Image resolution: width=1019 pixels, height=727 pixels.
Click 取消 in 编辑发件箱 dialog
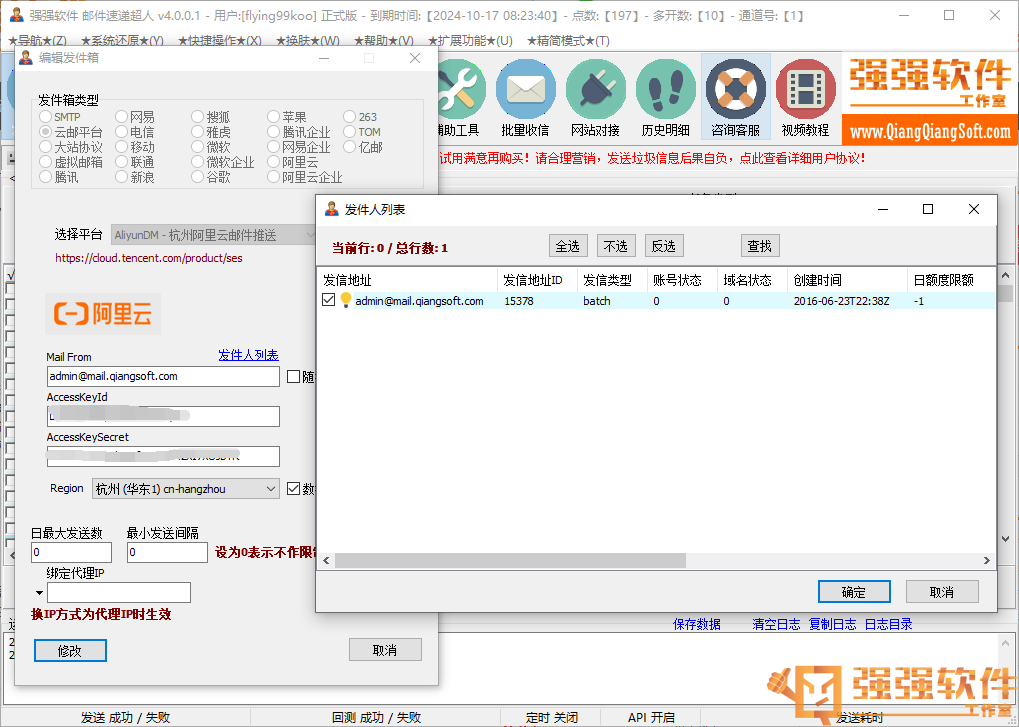coord(385,650)
